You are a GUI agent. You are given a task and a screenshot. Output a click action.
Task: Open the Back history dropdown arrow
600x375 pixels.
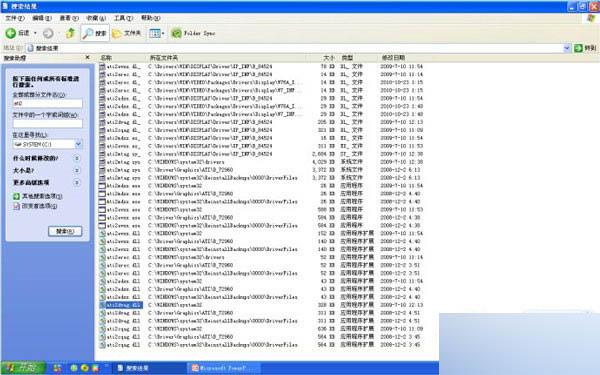(x=35, y=33)
